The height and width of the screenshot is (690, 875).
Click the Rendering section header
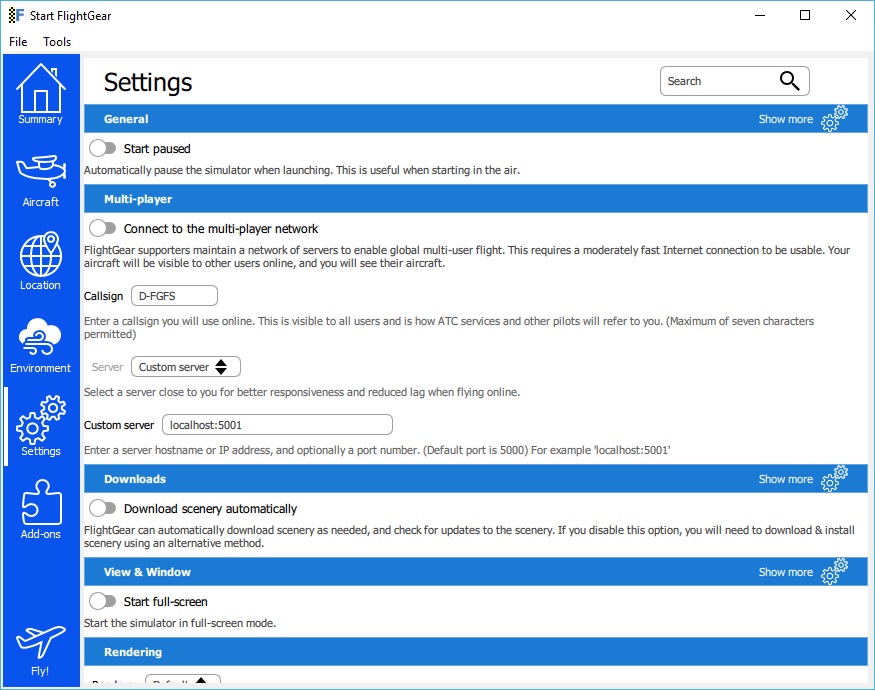coord(475,651)
